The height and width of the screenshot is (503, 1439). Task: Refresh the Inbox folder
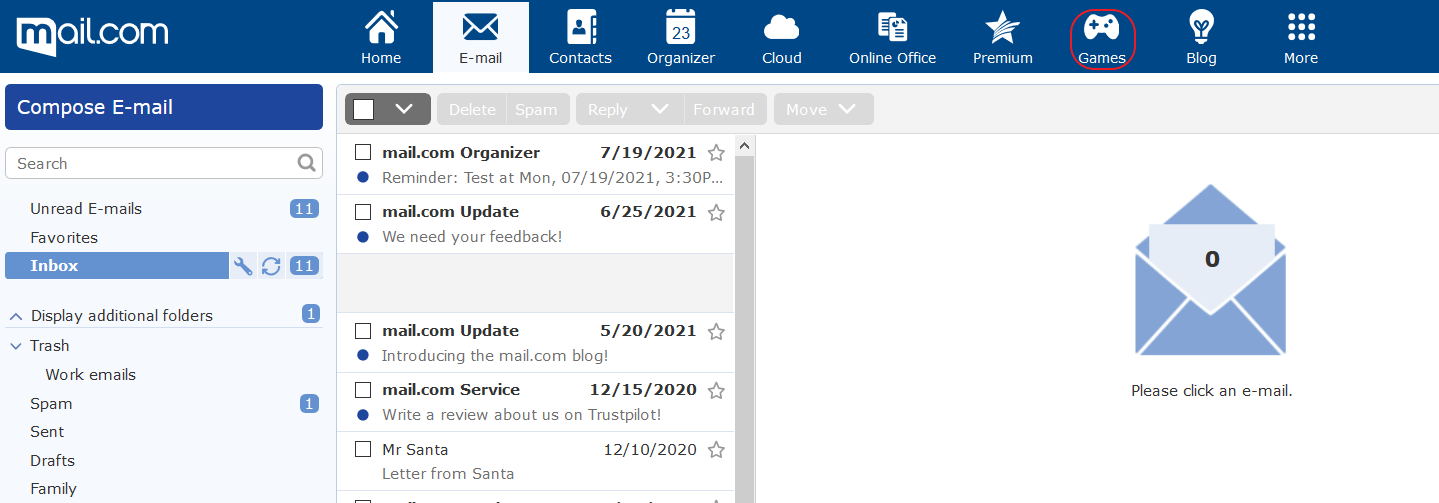click(271, 265)
